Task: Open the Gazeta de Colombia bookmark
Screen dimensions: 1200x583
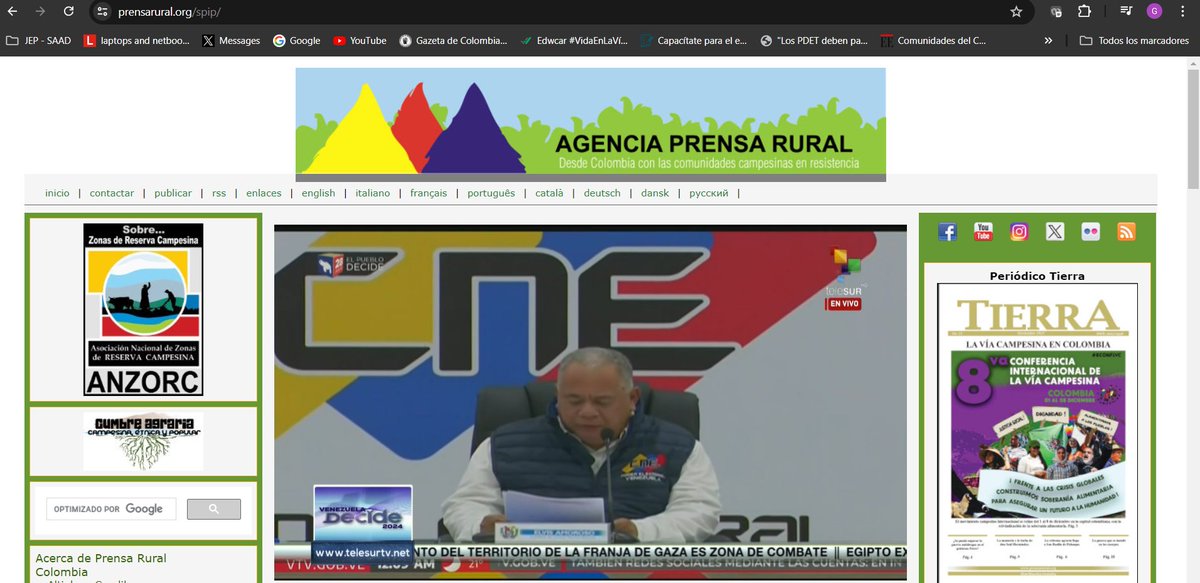Action: tap(453, 41)
